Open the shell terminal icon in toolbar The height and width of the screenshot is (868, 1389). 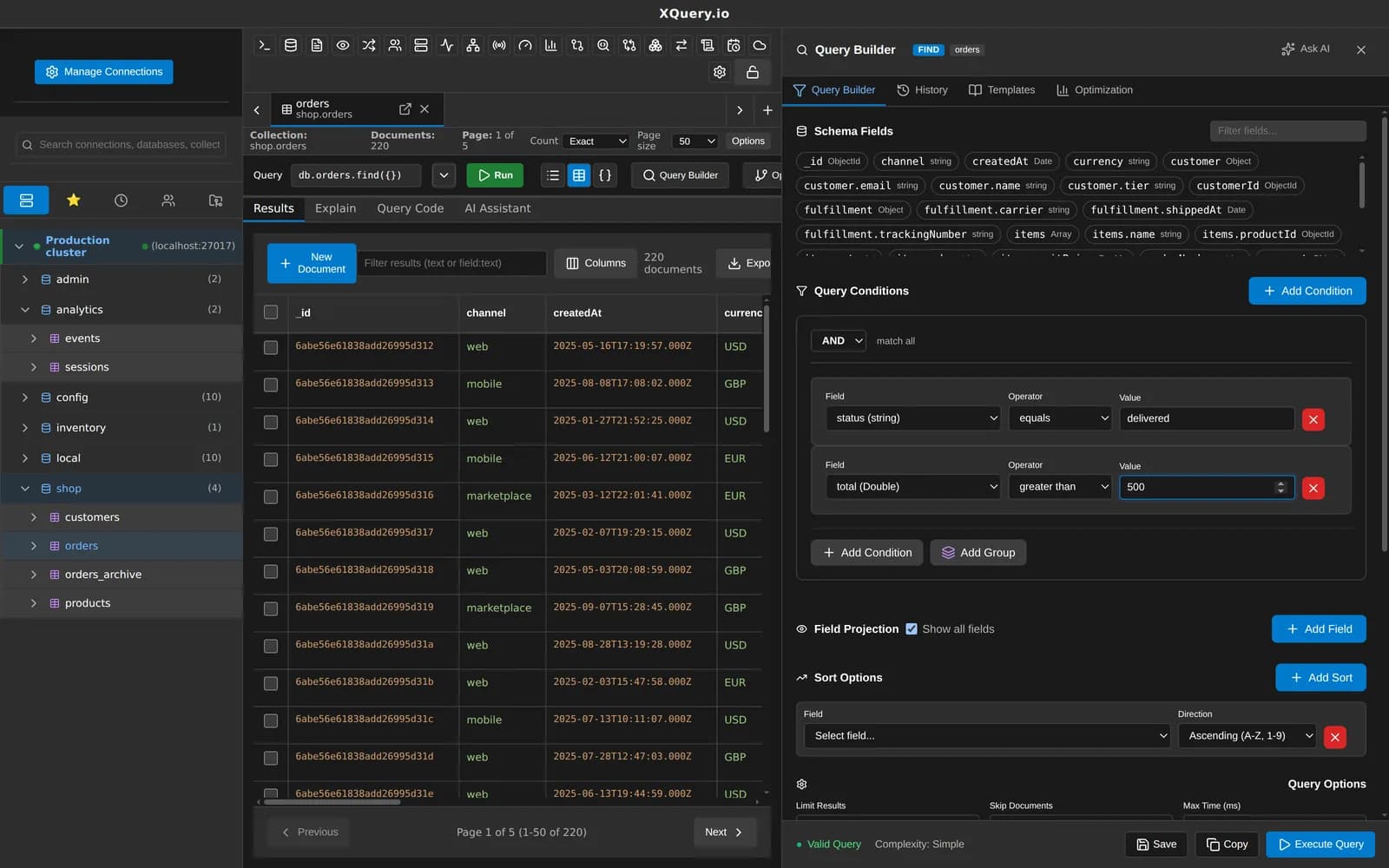pos(265,45)
